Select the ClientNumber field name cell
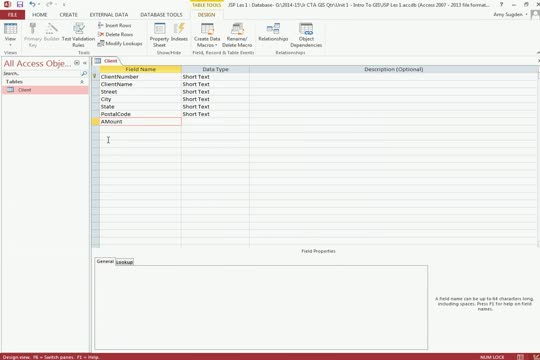 tap(141, 77)
